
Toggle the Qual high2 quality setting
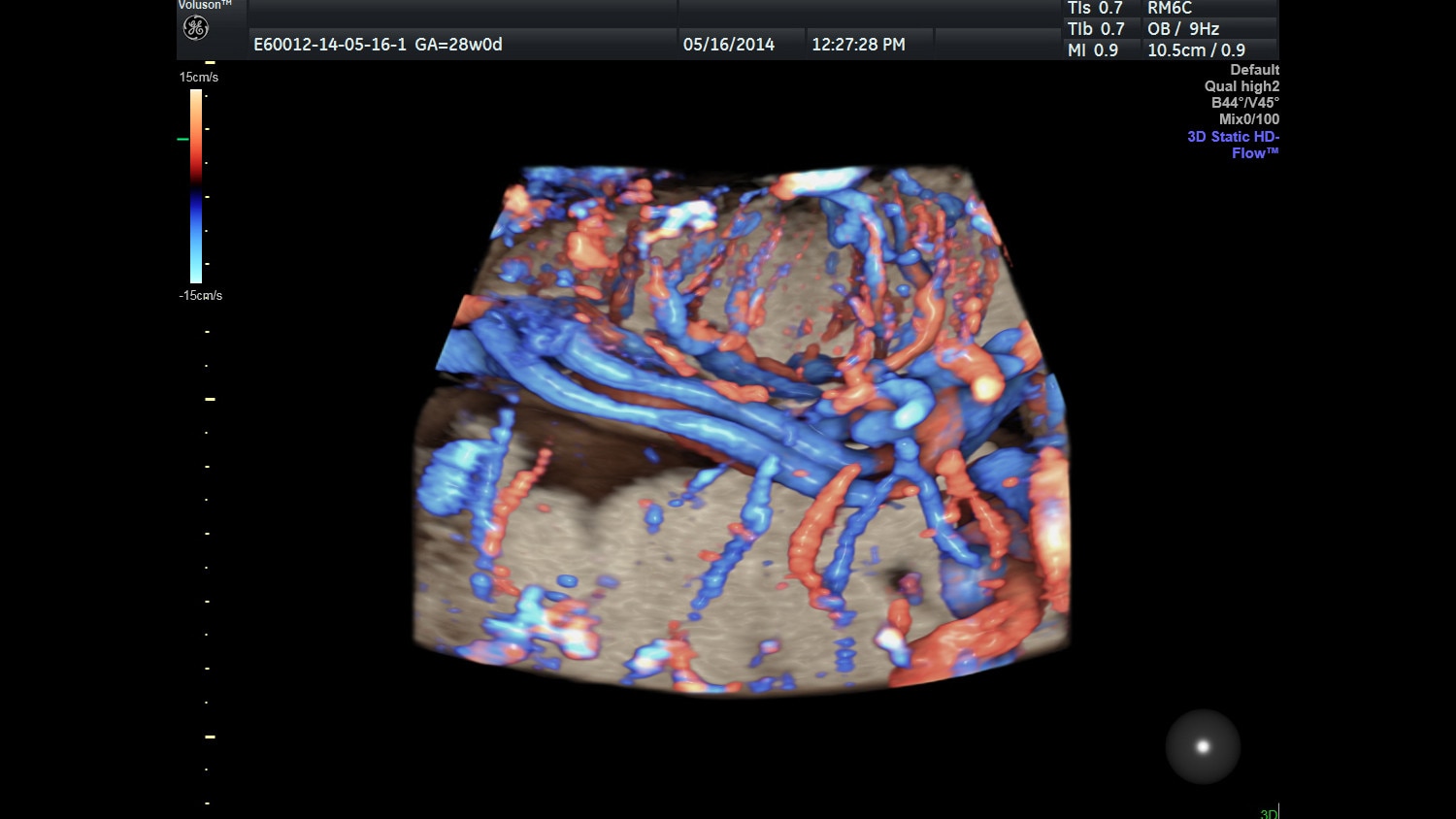1241,85
